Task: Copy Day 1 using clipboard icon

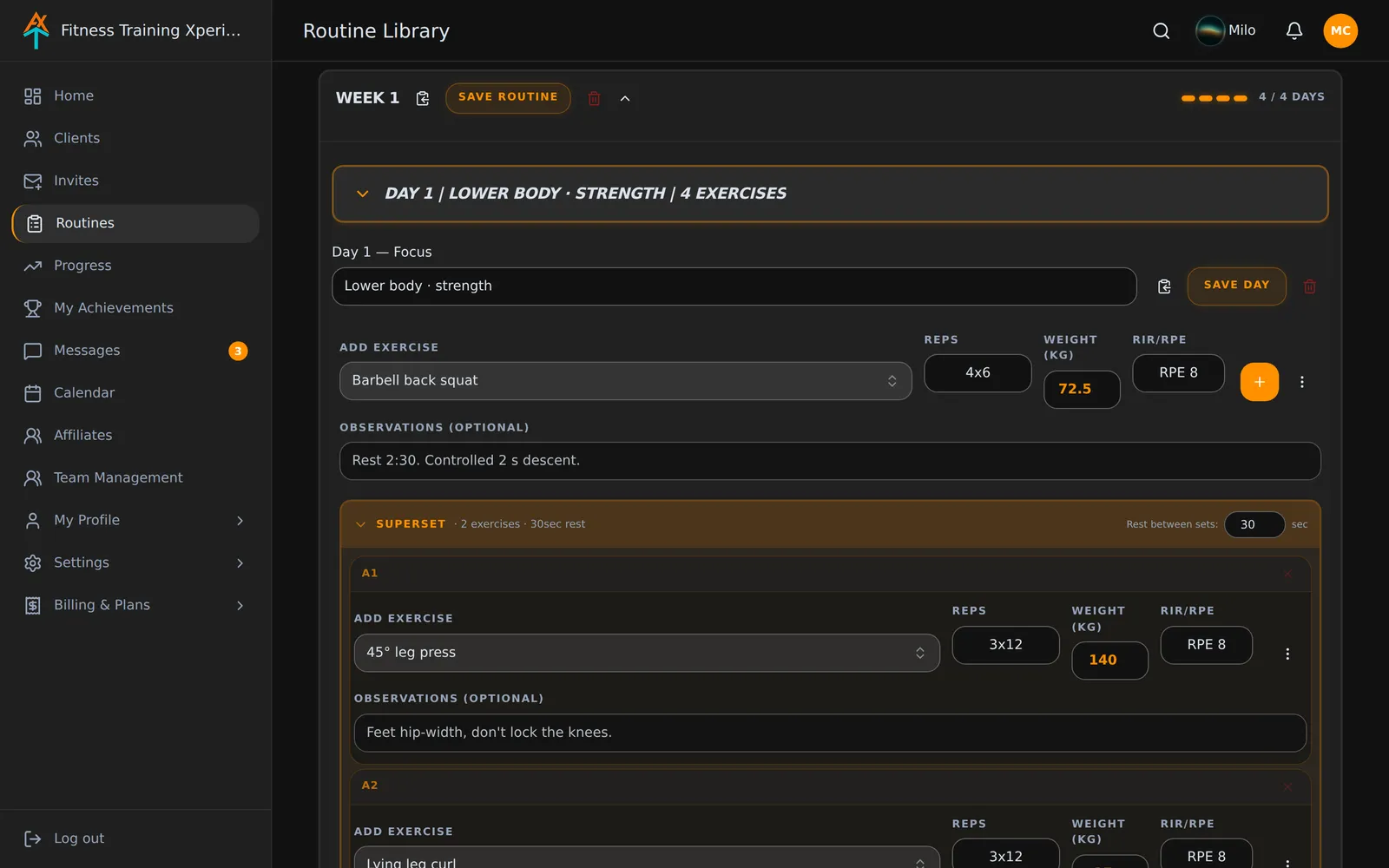Action: pos(1164,286)
